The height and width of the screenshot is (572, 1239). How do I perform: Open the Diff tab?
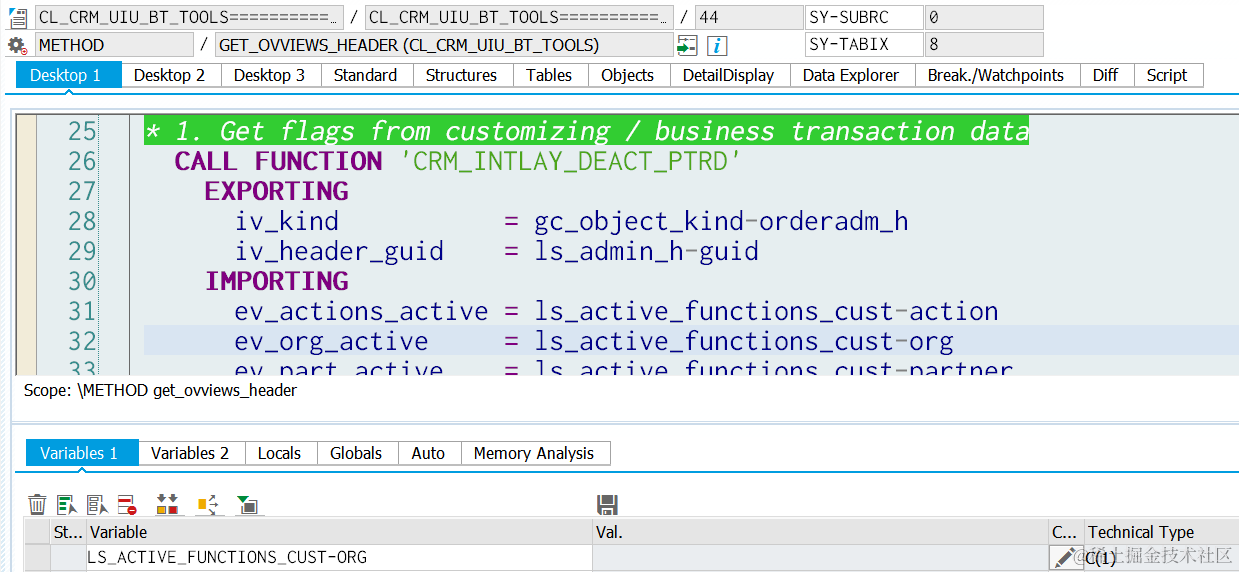click(1106, 75)
